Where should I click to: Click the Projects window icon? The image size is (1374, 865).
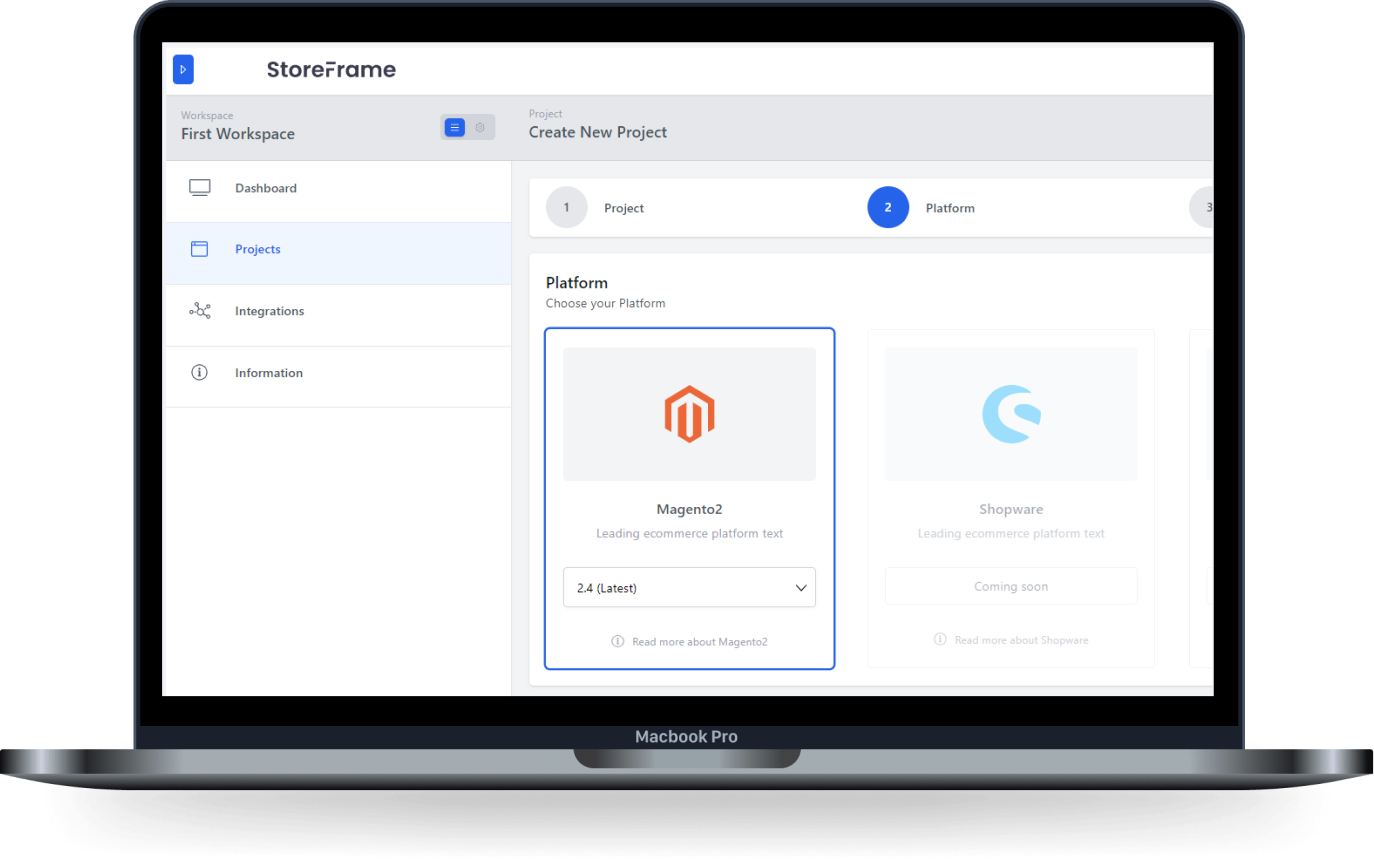point(200,249)
